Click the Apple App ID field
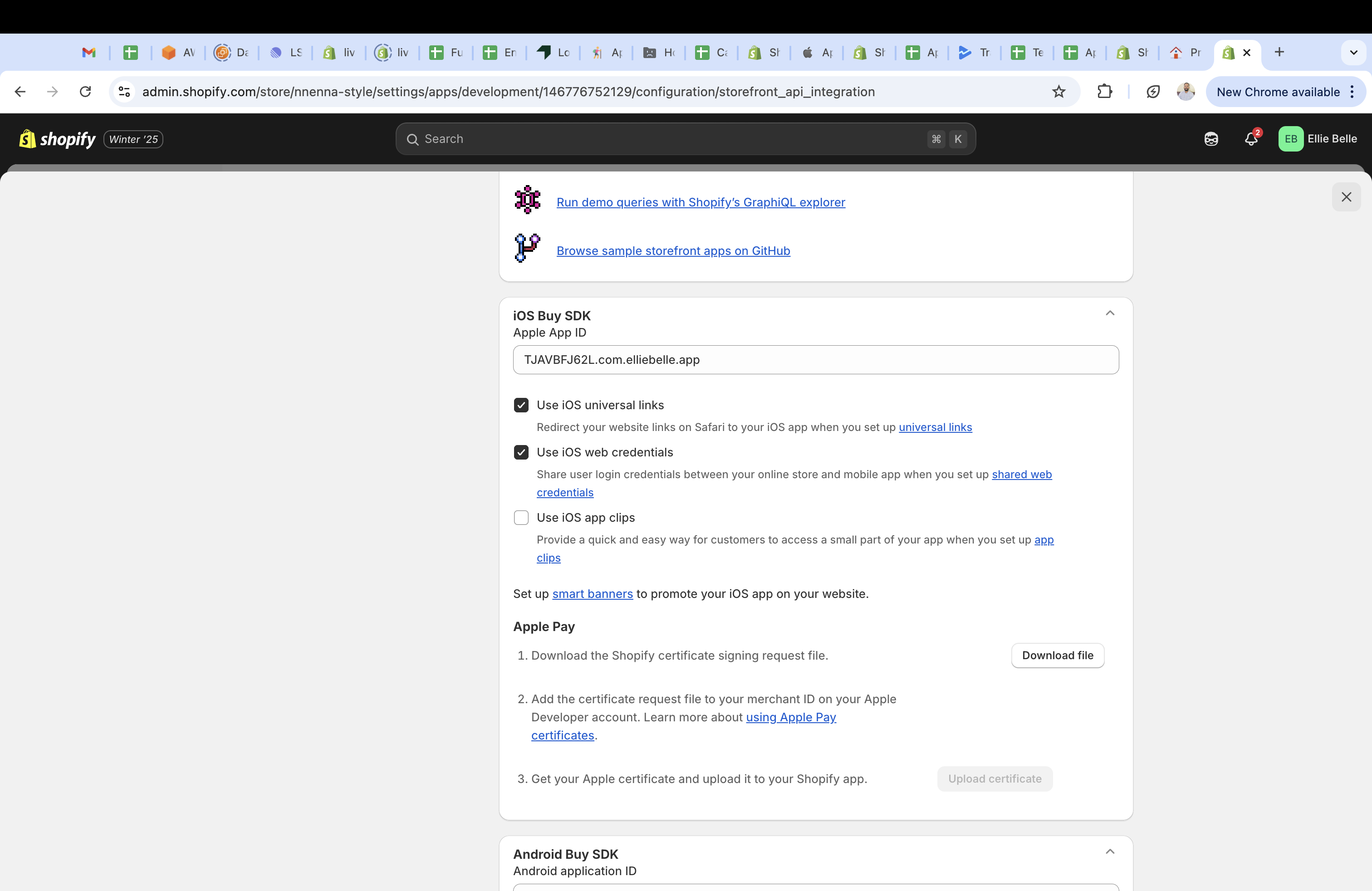Viewport: 1372px width, 891px height. 816,360
